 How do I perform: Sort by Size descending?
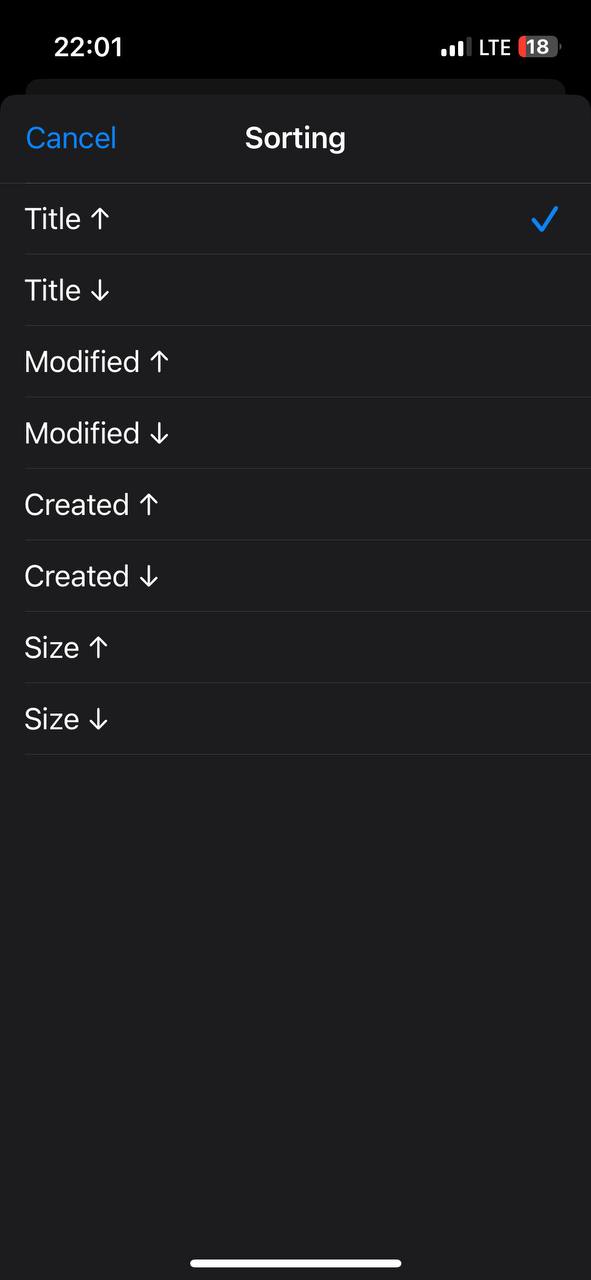point(295,719)
